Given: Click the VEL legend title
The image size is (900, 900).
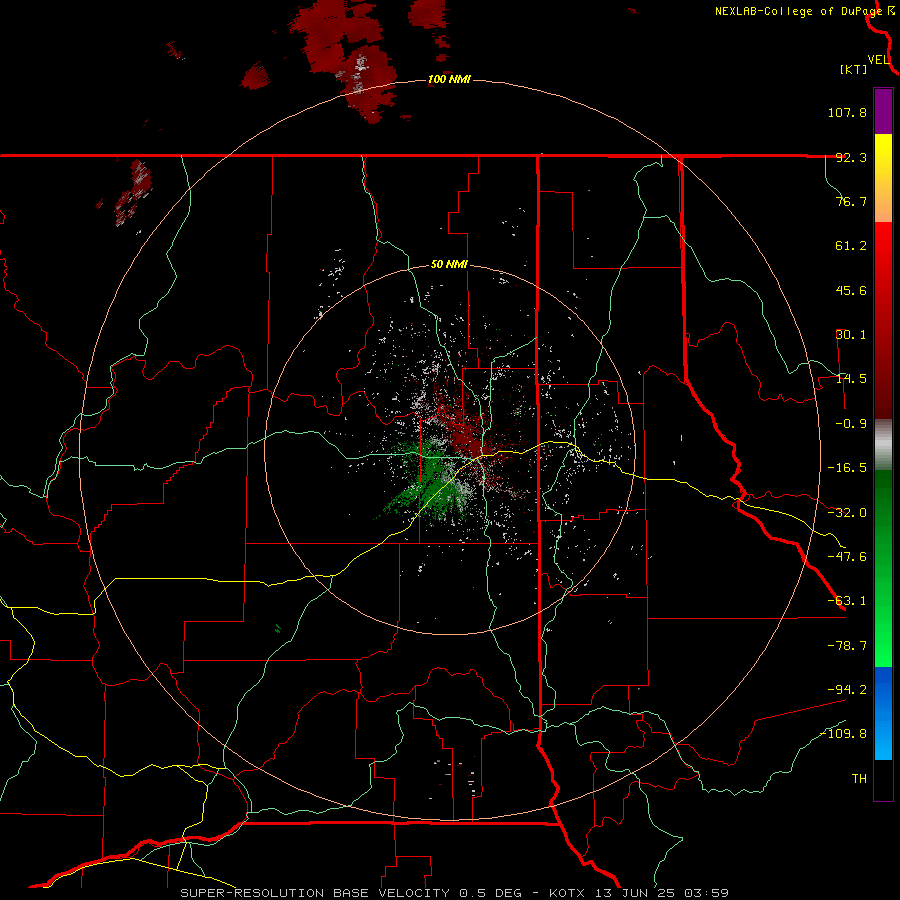Looking at the screenshot, I should pos(878,59).
